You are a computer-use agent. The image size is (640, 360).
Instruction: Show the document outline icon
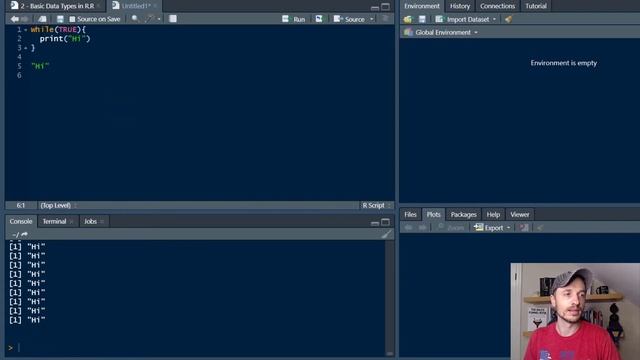[385, 19]
